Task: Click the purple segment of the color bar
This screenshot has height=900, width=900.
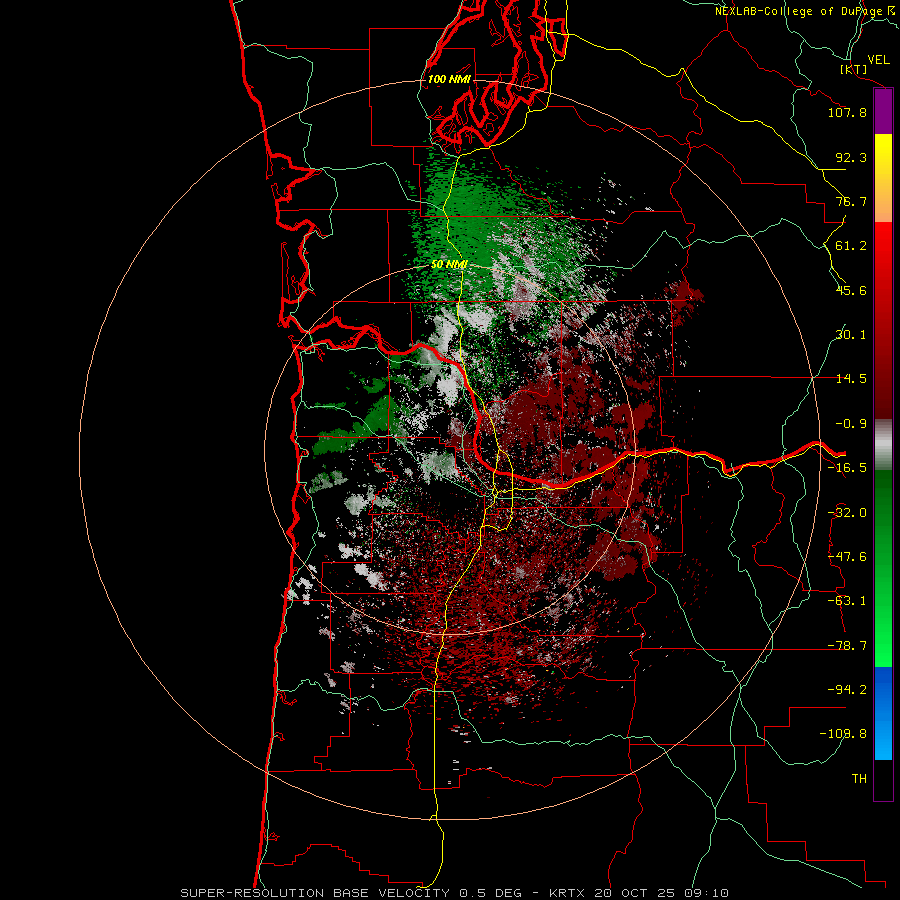Action: coord(883,111)
